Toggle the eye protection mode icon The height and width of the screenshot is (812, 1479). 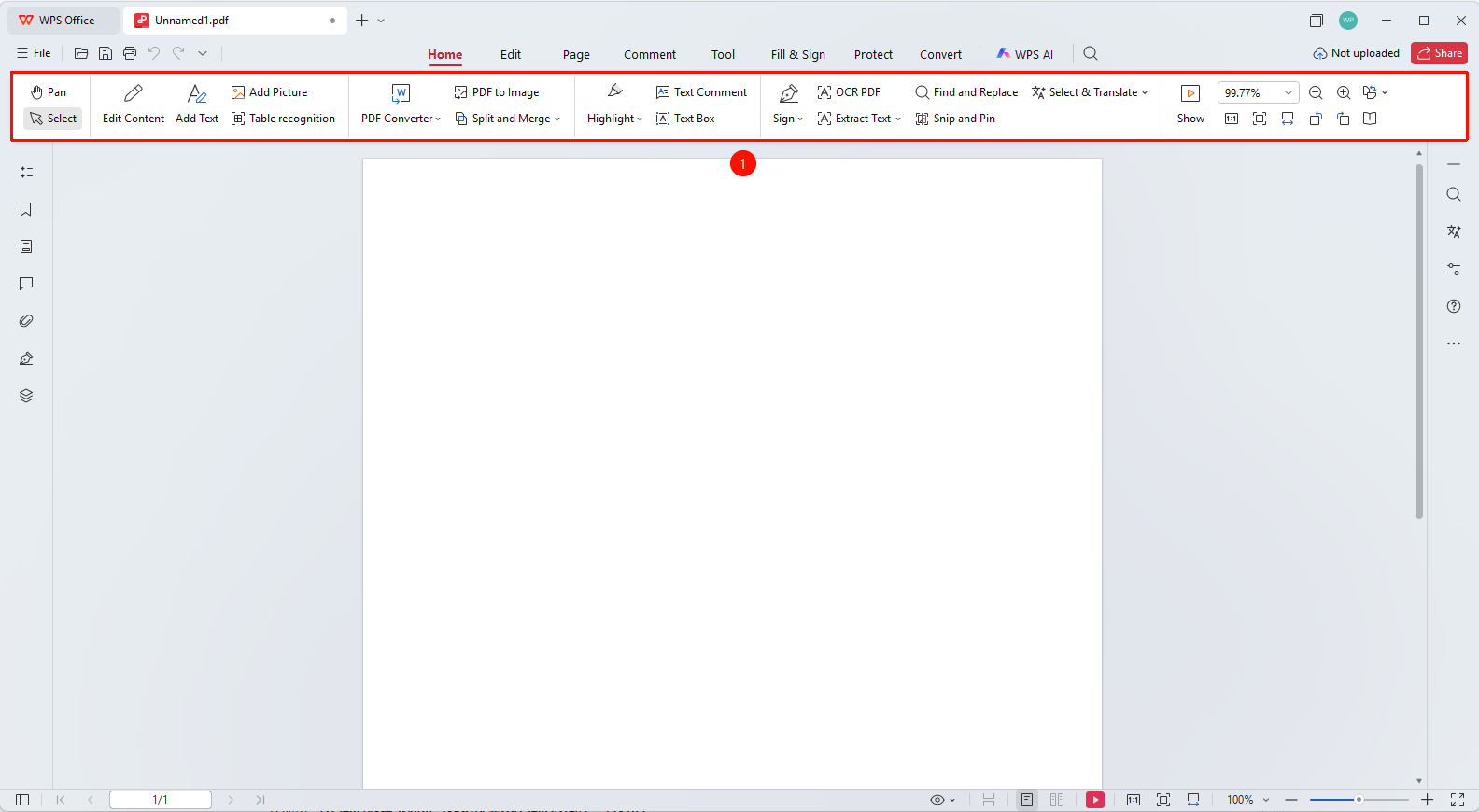click(937, 800)
